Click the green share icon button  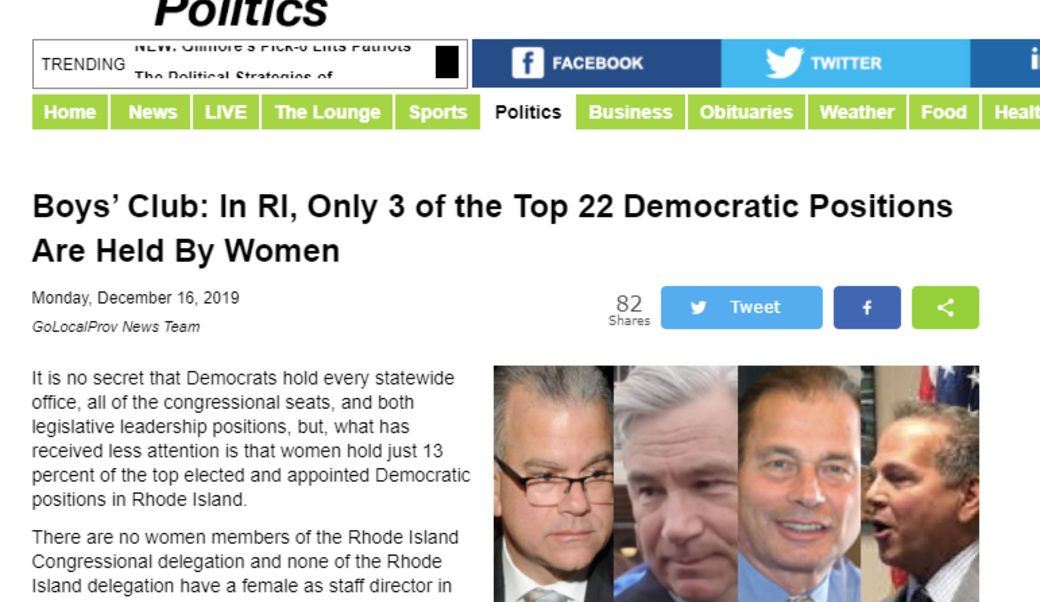click(945, 308)
